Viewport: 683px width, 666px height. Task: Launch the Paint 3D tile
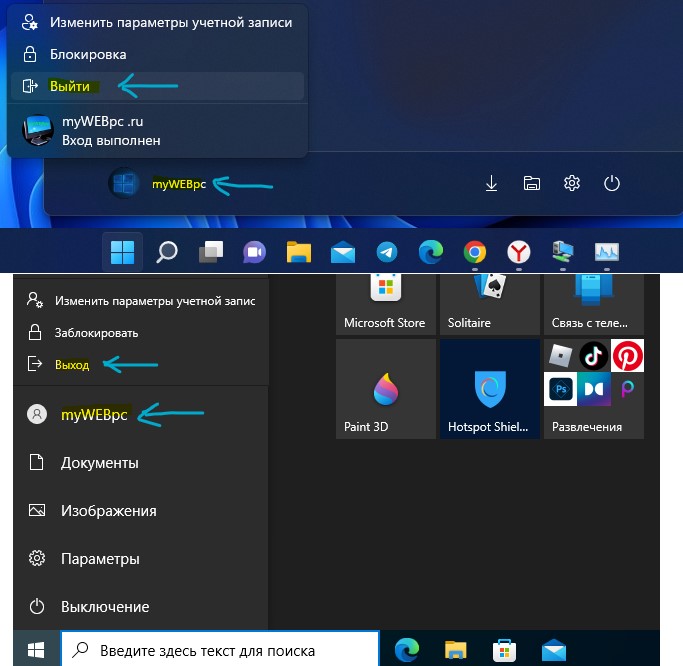(386, 389)
